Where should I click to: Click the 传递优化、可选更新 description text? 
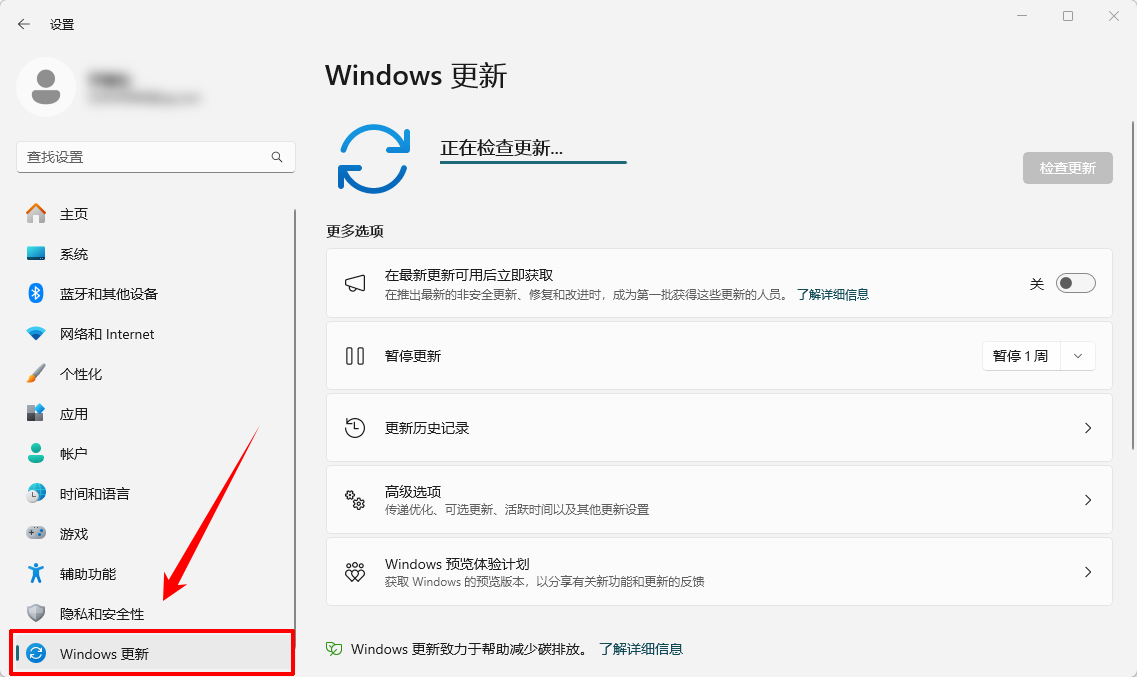pyautogui.click(x=516, y=510)
